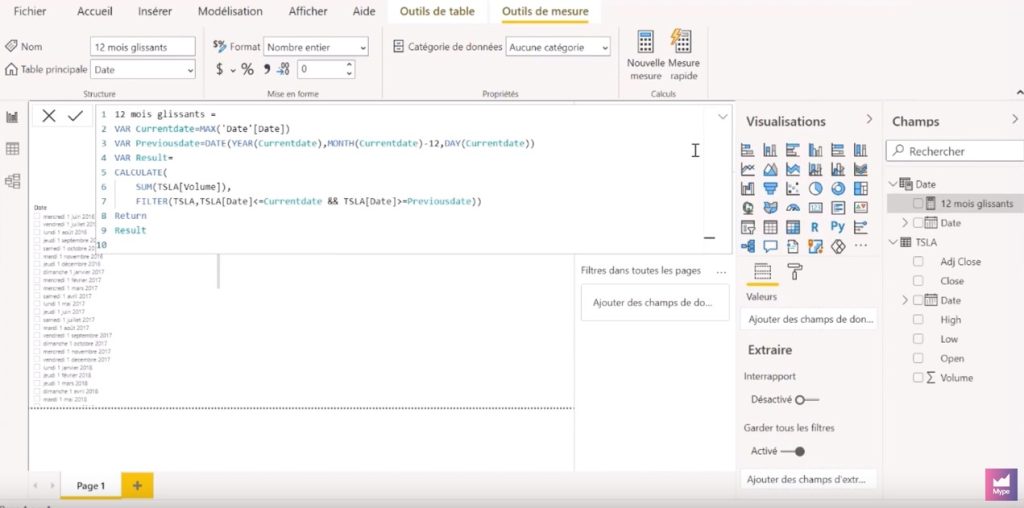The height and width of the screenshot is (508, 1024).
Task: Open the Model relationships view from the sidebar
Action: (12, 181)
